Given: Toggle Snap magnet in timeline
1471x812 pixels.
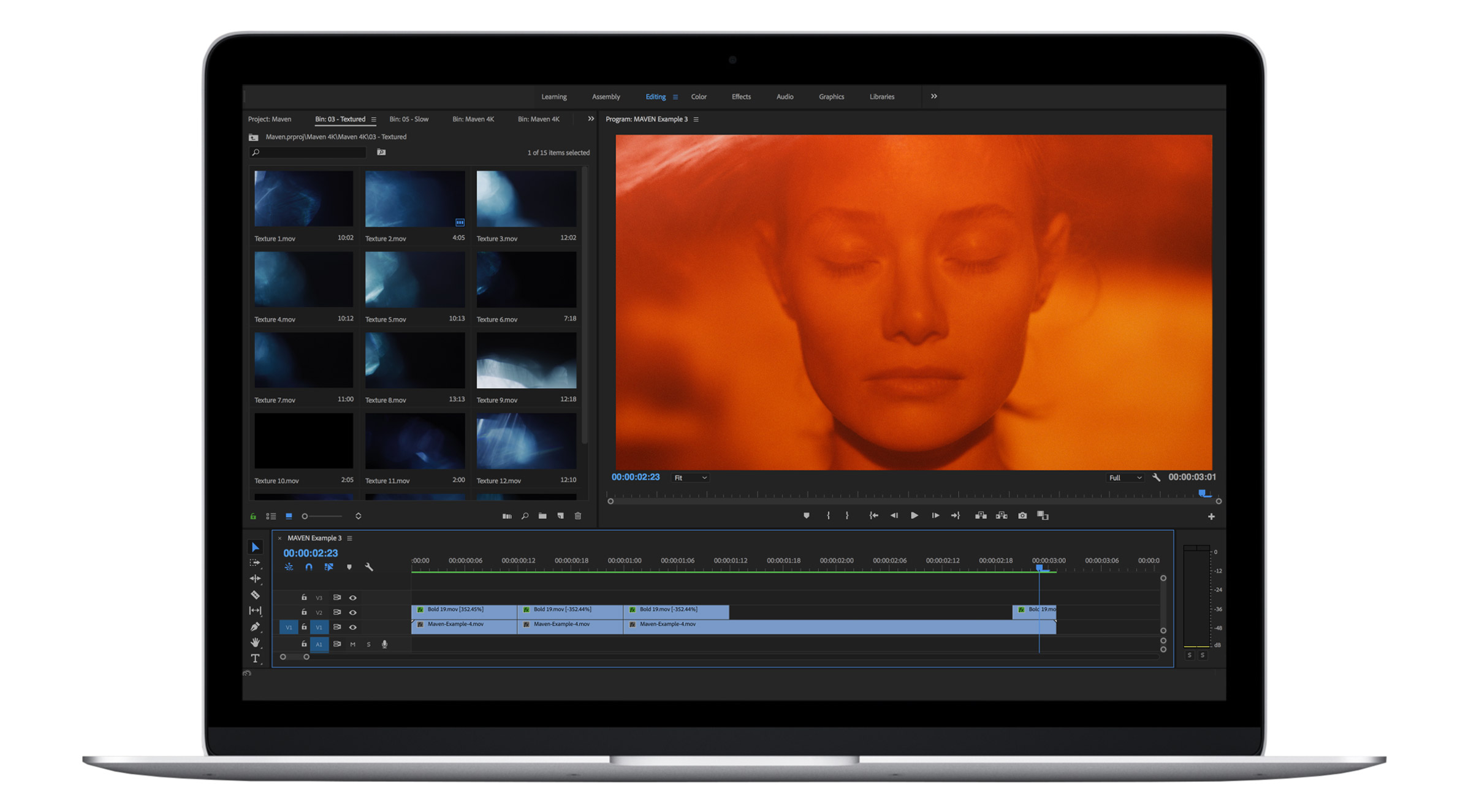Looking at the screenshot, I should 309,567.
